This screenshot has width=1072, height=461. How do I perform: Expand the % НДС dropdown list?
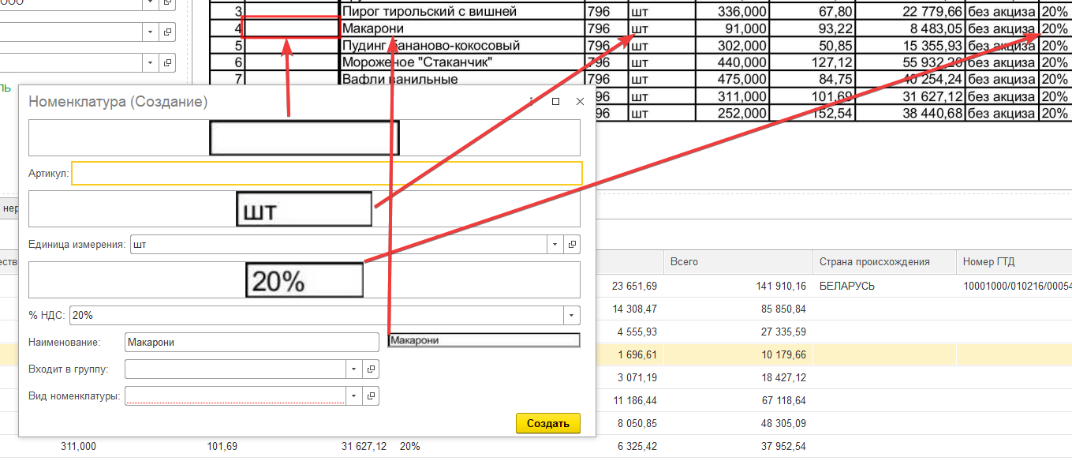(572, 315)
